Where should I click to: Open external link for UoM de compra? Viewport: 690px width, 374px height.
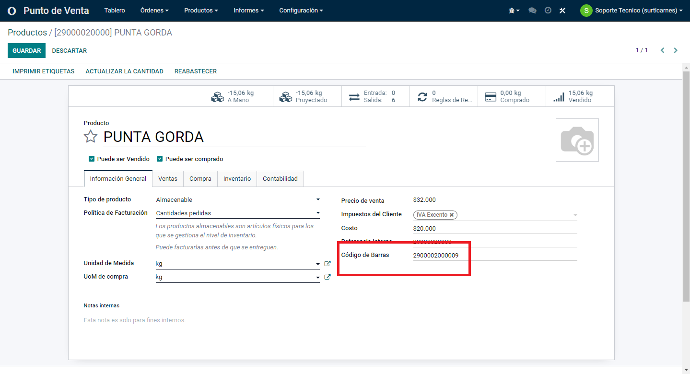(327, 277)
